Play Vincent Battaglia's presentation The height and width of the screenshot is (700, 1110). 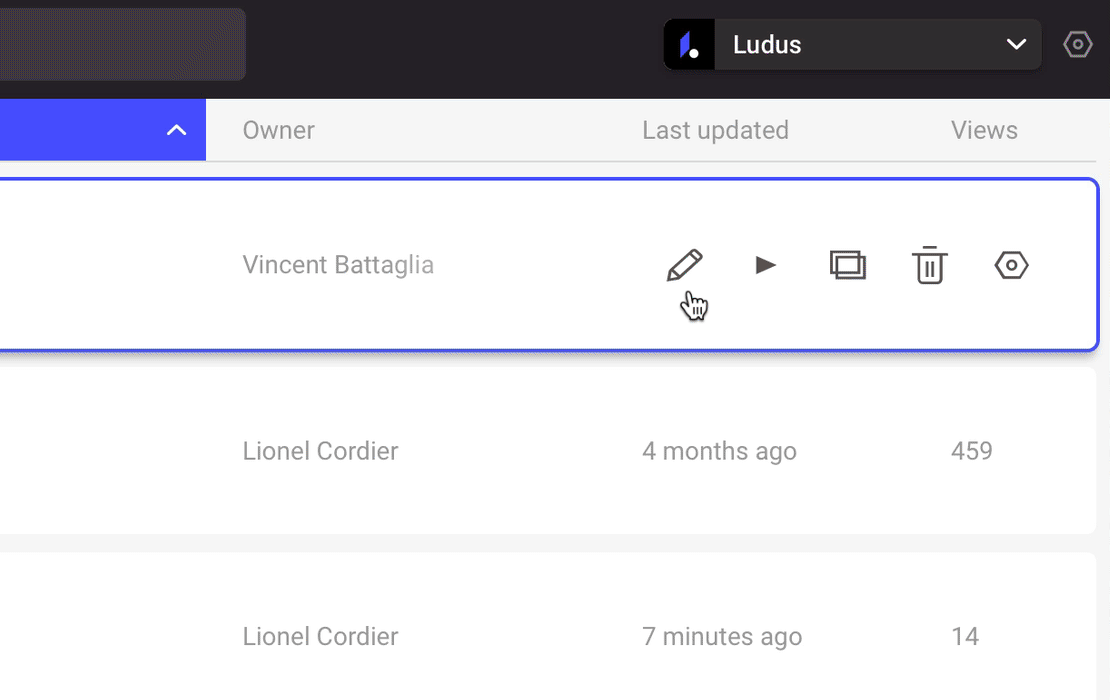[x=766, y=265]
